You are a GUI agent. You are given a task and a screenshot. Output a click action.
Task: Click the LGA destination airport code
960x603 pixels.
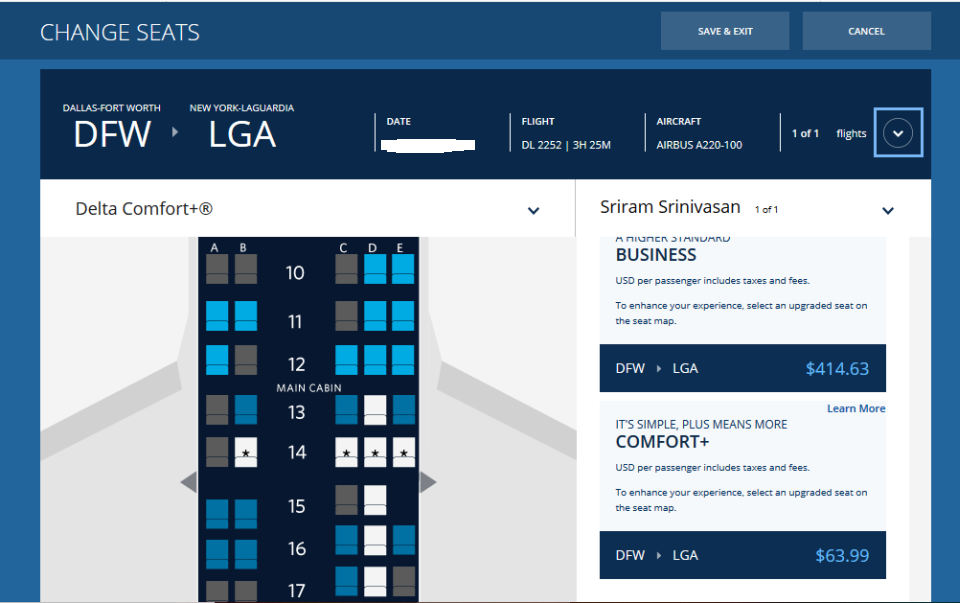[242, 135]
